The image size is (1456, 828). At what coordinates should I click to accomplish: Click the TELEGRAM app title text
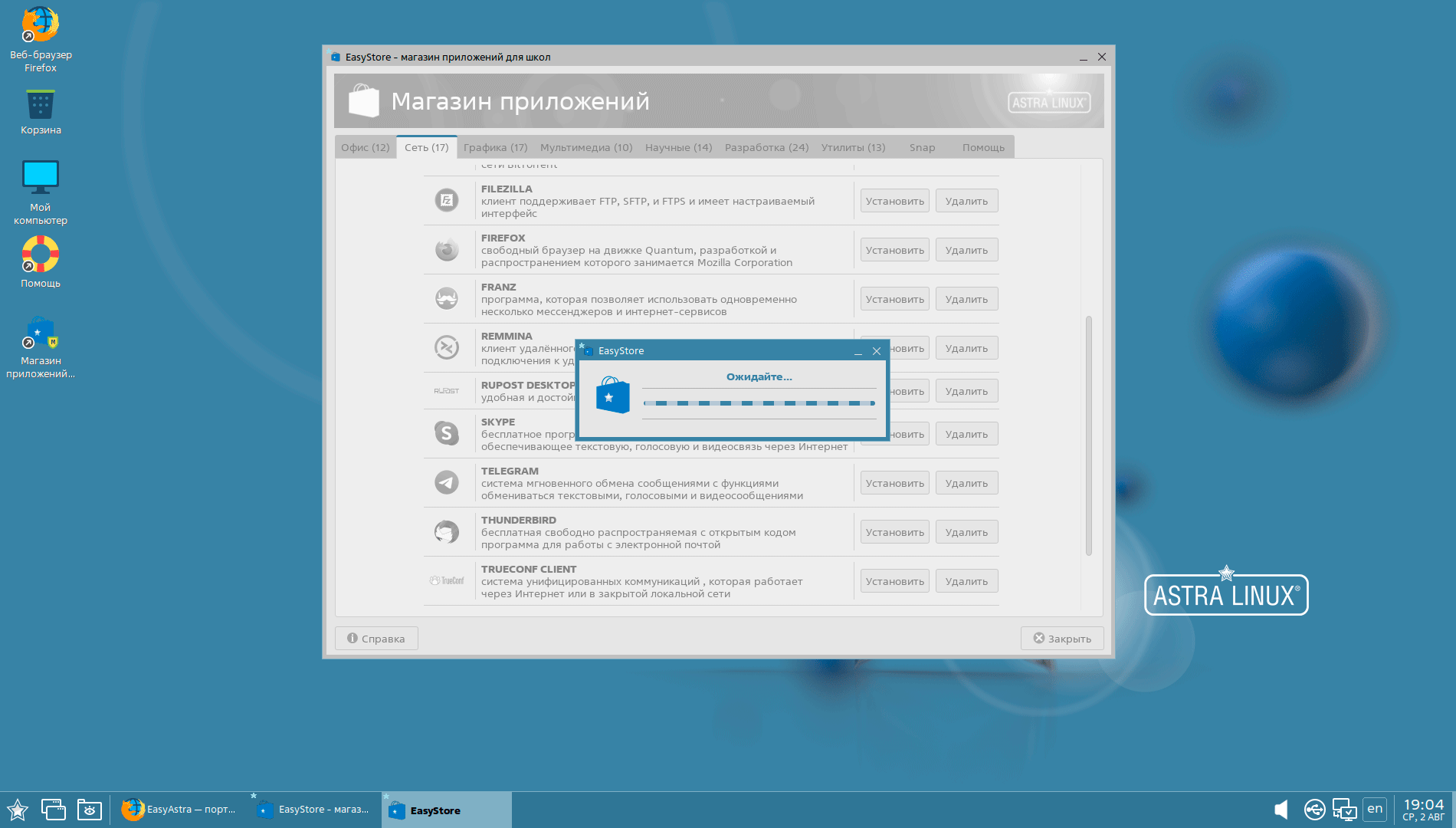click(510, 471)
